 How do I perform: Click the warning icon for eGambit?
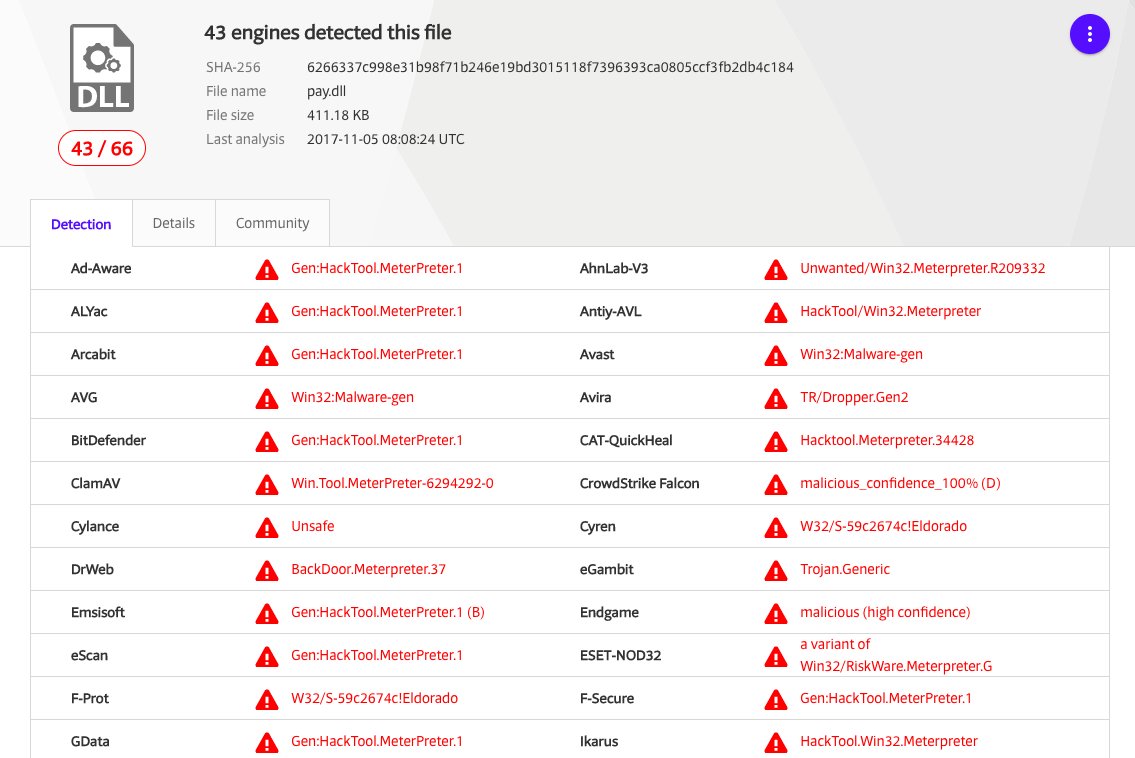tap(776, 571)
